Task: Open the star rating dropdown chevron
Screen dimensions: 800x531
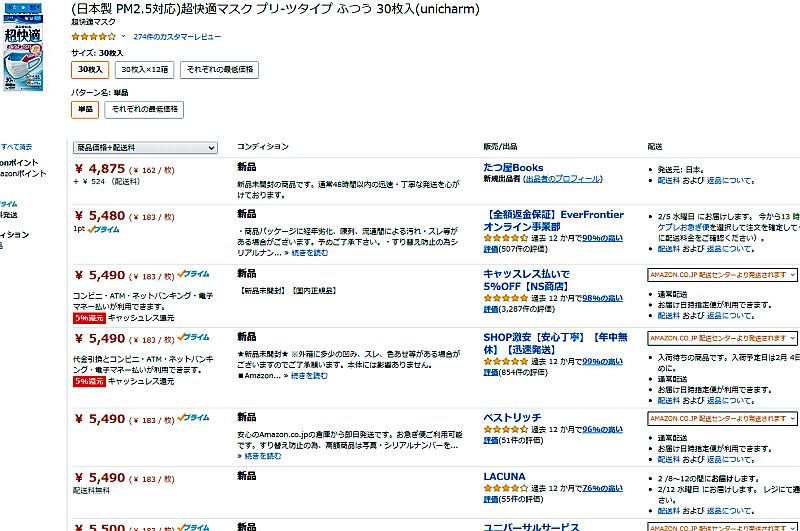Action: tap(123, 36)
